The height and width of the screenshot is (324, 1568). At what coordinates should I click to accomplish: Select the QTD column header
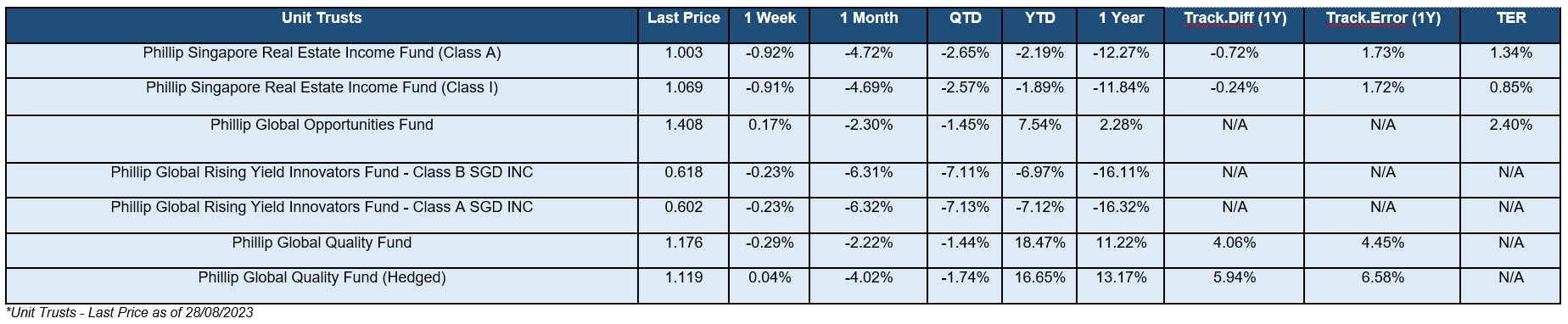pos(965,18)
